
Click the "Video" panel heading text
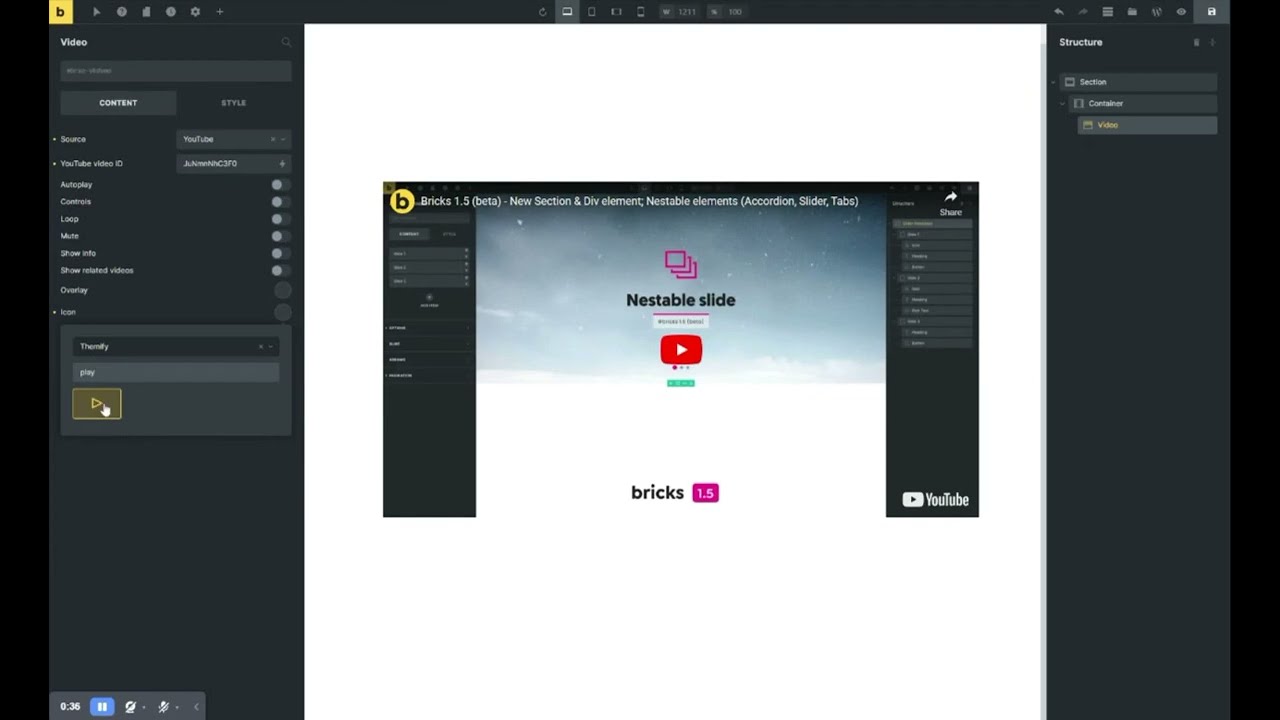point(74,42)
